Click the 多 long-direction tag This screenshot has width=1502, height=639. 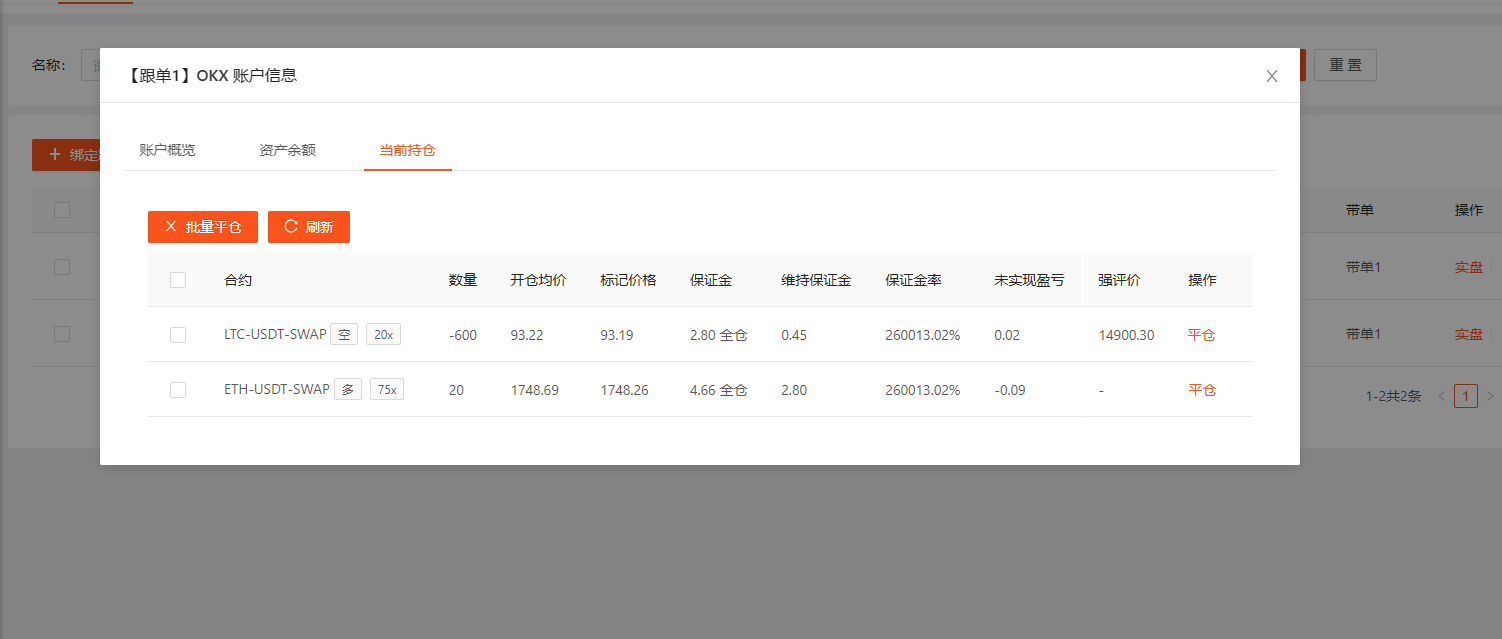(348, 390)
